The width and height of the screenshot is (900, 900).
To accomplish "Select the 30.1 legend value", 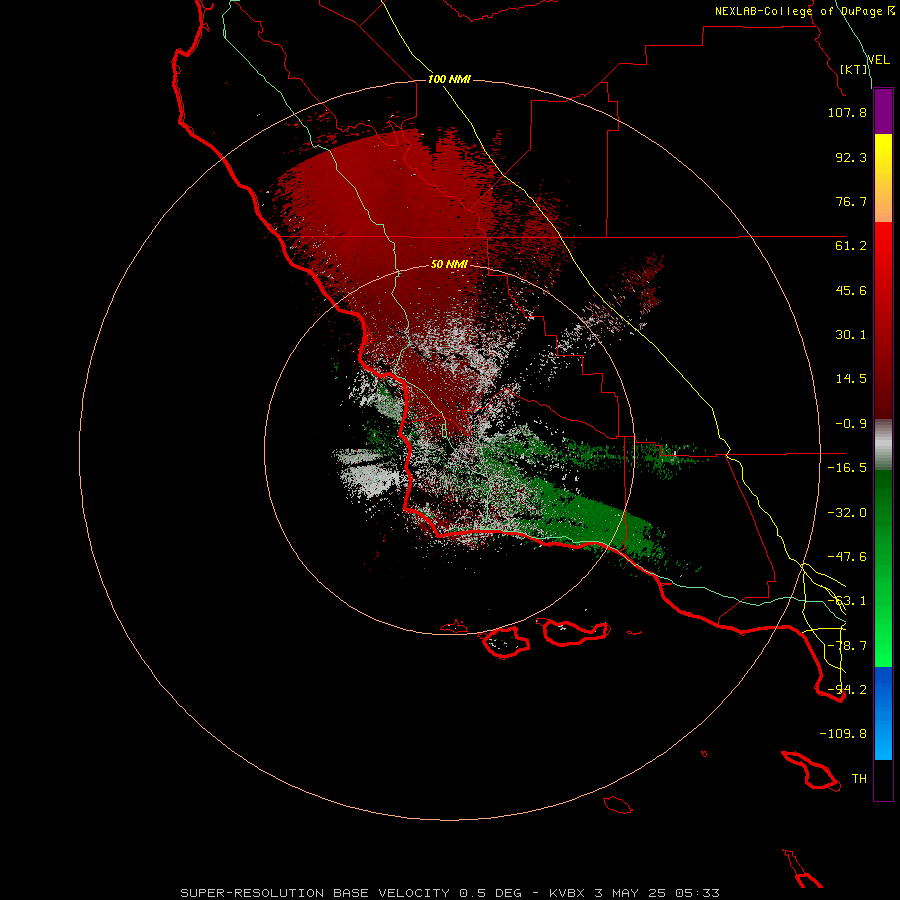I will (851, 335).
